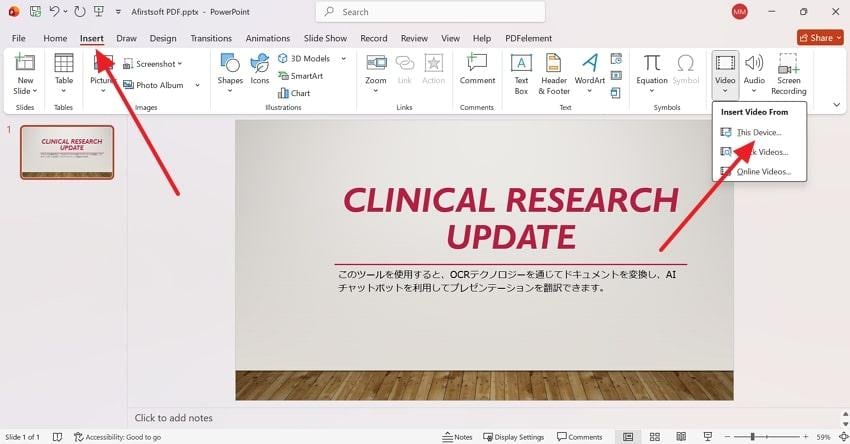850x444 pixels.
Task: Open Header & Footer settings
Action: pyautogui.click(x=553, y=75)
